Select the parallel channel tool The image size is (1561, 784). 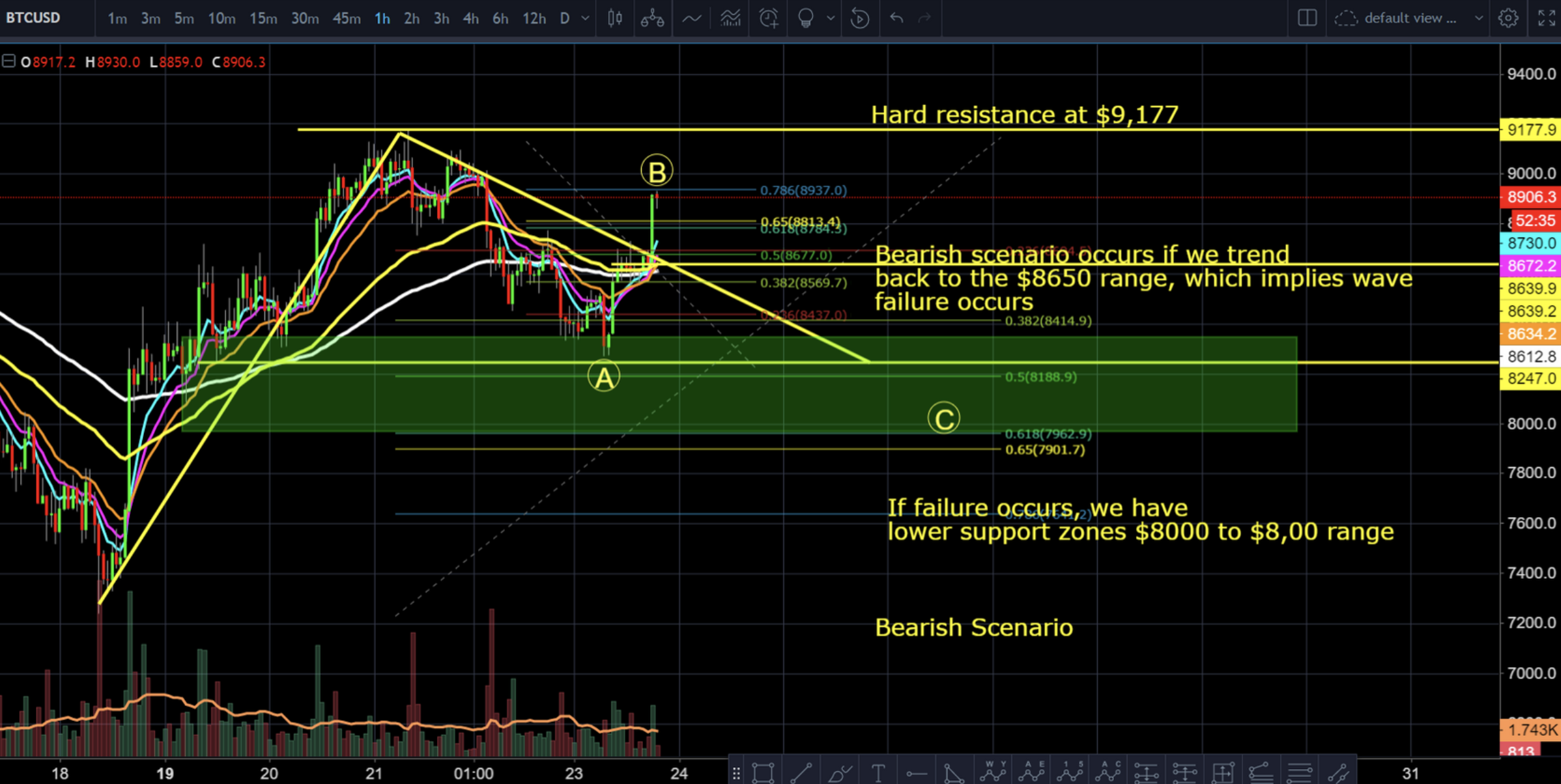click(x=1338, y=773)
